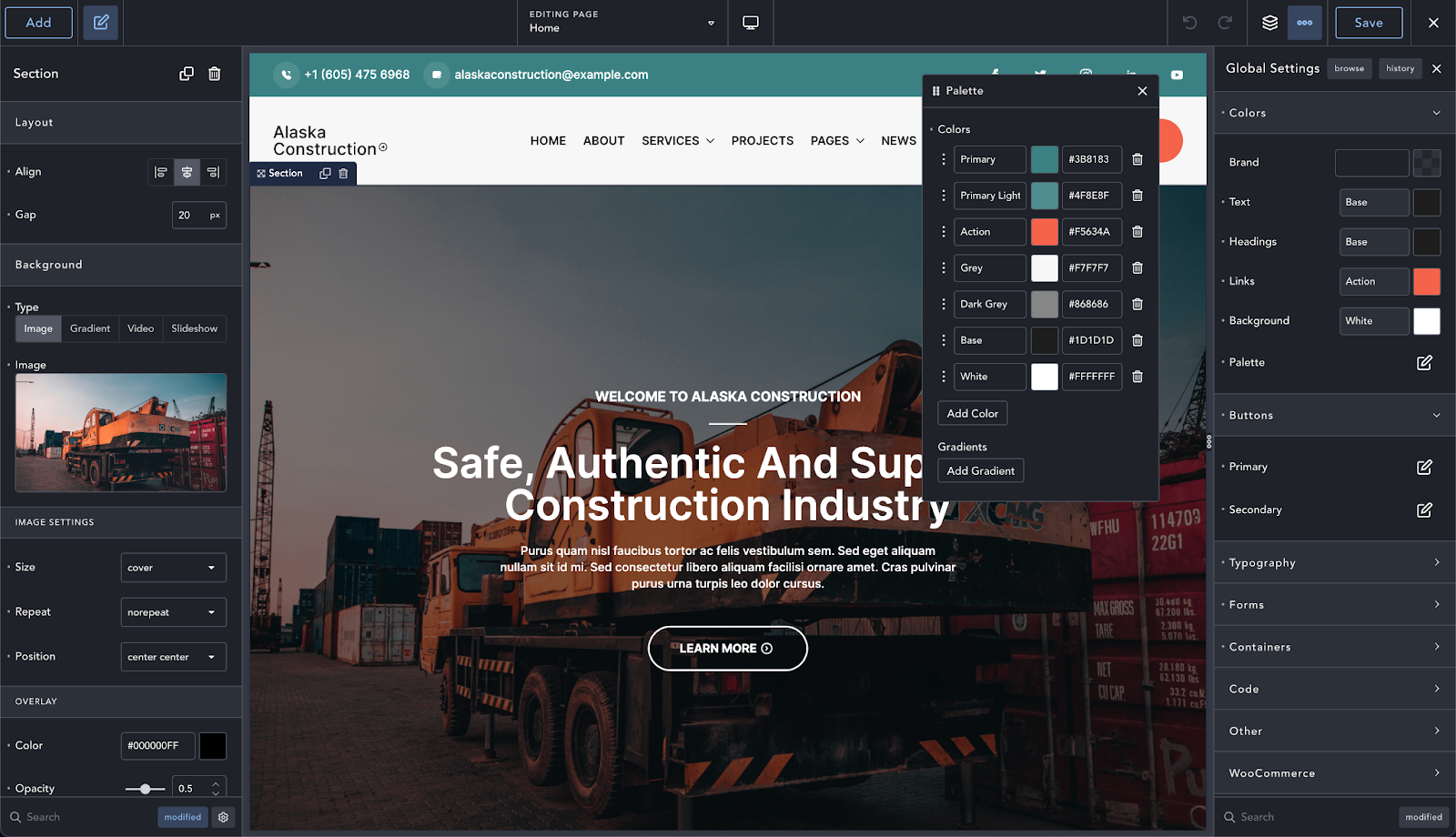Open the layers structure panel icon
The height and width of the screenshot is (837, 1456).
pyautogui.click(x=1269, y=23)
